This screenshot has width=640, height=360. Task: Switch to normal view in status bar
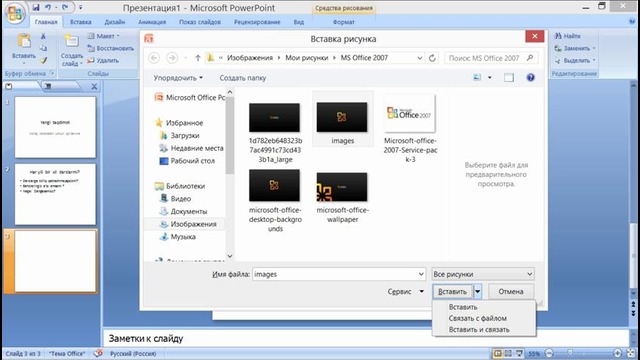click(498, 353)
